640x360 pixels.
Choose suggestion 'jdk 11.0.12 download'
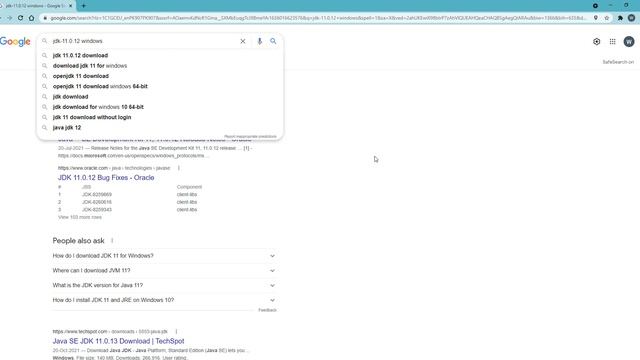[x=80, y=56]
